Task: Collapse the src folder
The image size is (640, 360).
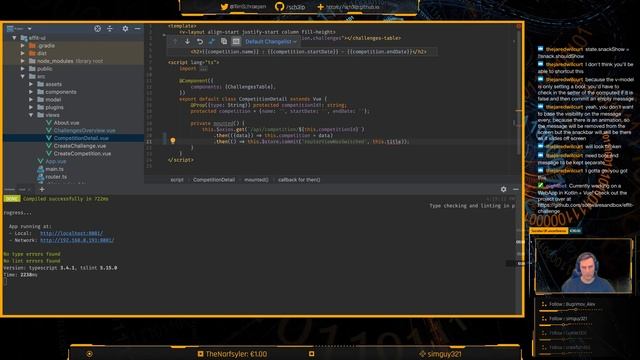Action: [23, 76]
